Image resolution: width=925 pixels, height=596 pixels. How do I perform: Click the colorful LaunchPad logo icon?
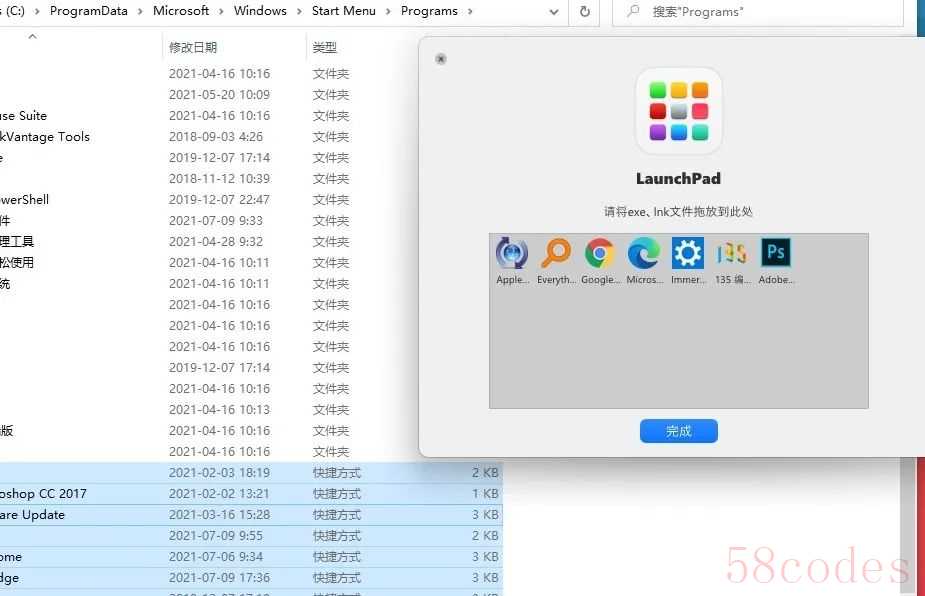click(x=678, y=111)
